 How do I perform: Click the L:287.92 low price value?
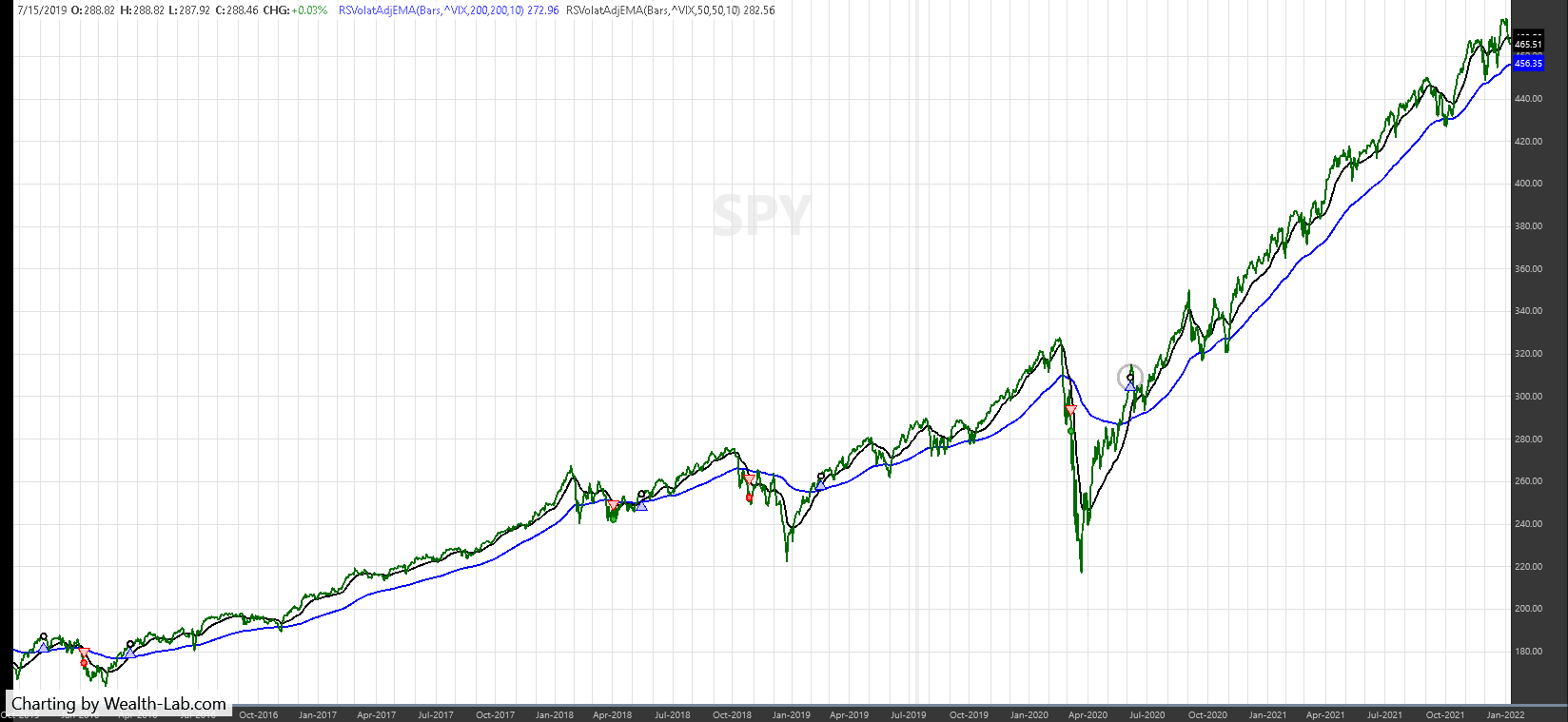[188, 10]
